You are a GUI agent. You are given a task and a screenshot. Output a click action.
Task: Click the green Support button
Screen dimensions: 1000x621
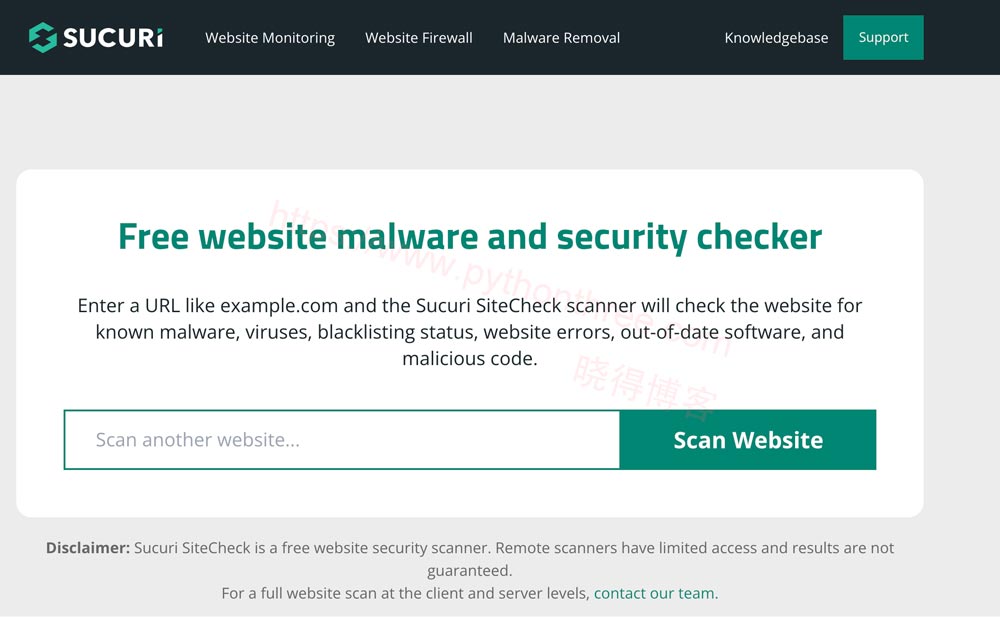pyautogui.click(x=883, y=38)
